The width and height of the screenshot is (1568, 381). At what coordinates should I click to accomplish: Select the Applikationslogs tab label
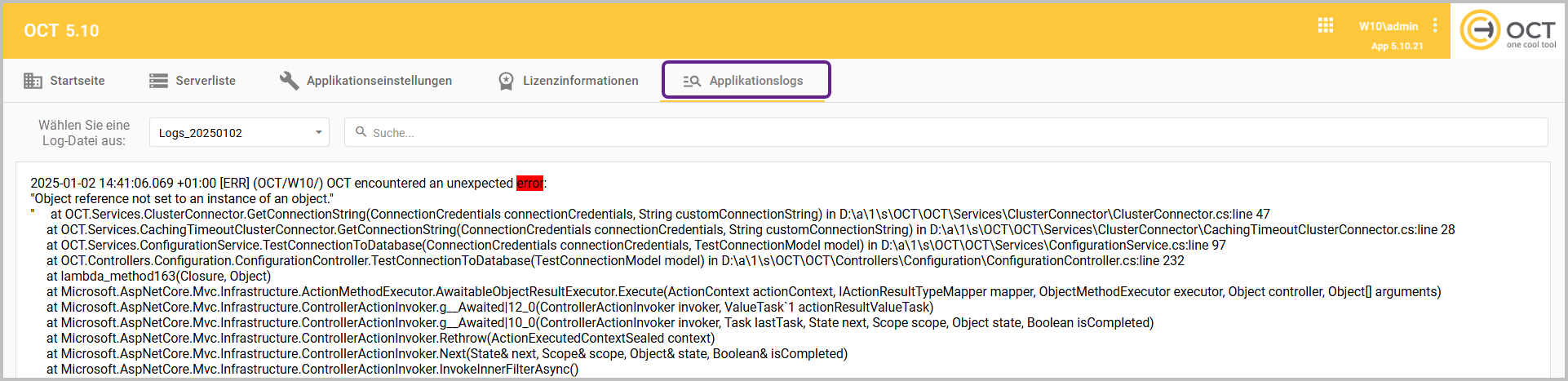coord(755,81)
